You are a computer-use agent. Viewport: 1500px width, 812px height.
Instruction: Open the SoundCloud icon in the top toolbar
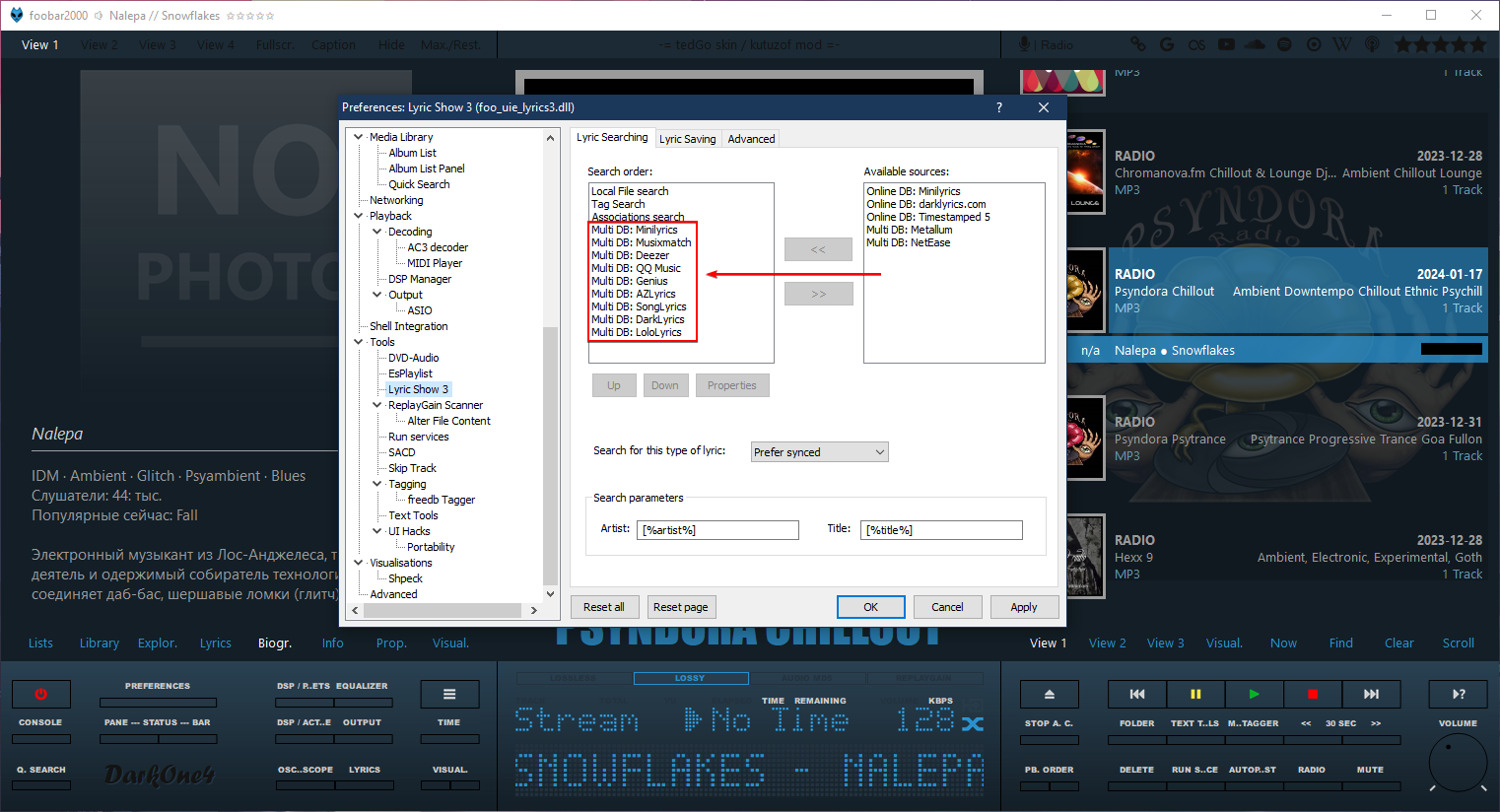(1255, 44)
